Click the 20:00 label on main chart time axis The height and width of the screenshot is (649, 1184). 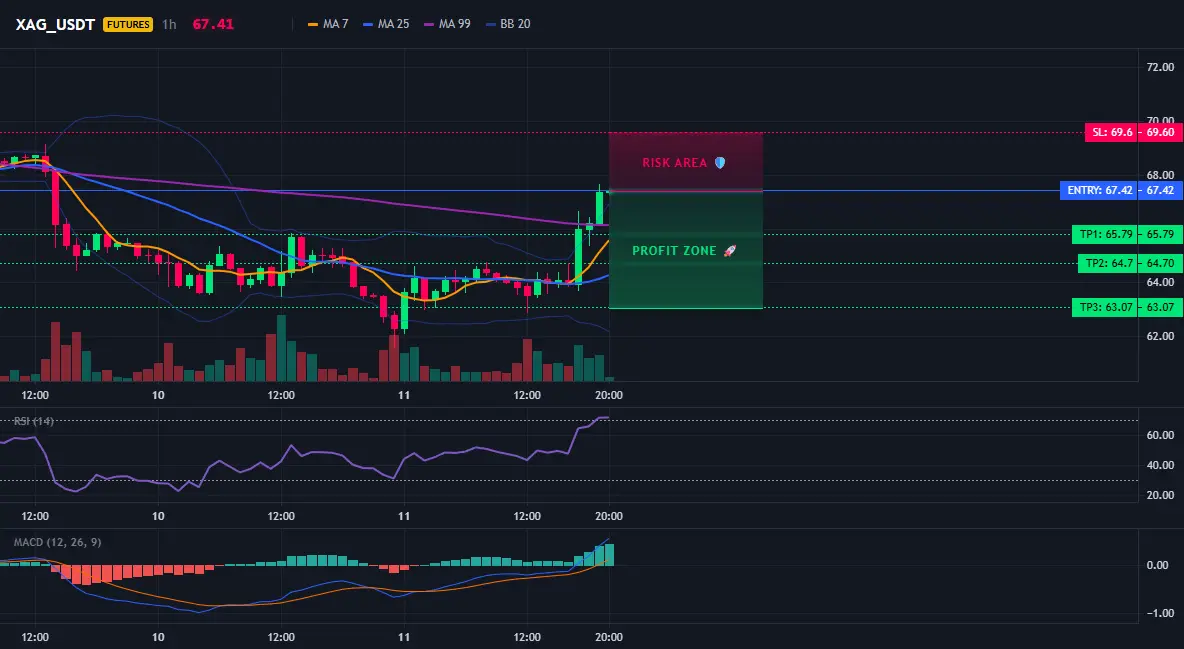click(609, 395)
